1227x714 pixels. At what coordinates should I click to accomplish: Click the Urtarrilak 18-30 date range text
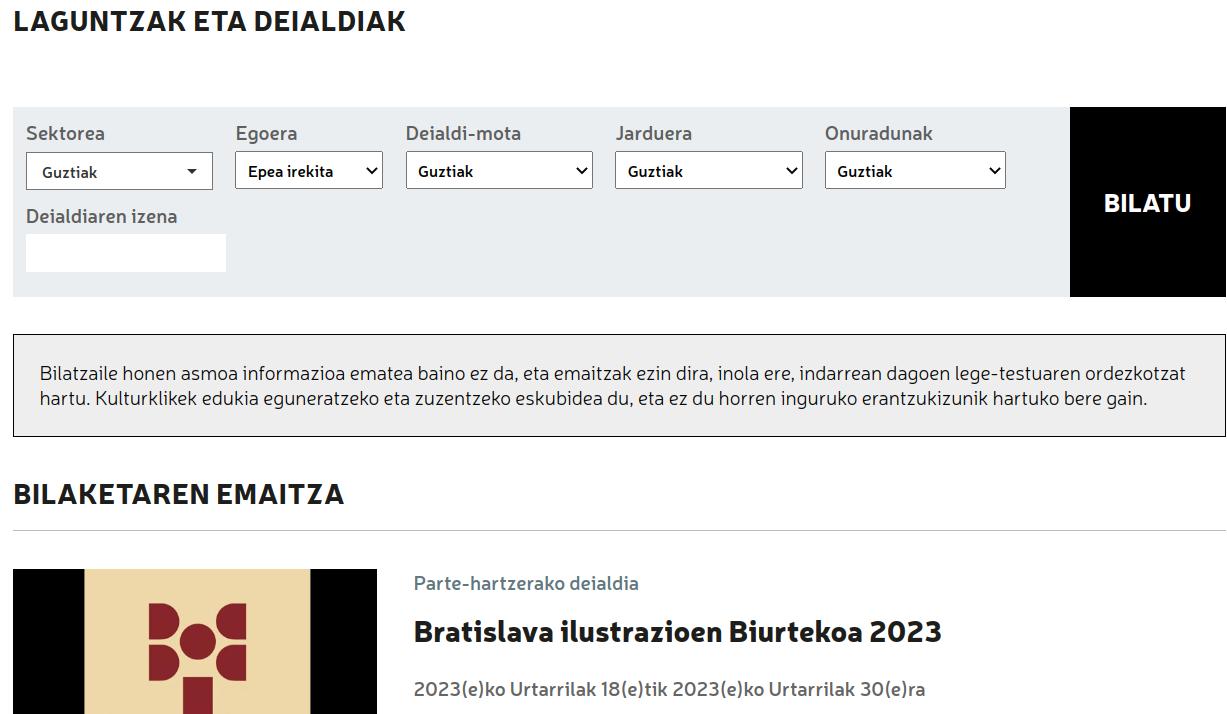click(x=669, y=689)
